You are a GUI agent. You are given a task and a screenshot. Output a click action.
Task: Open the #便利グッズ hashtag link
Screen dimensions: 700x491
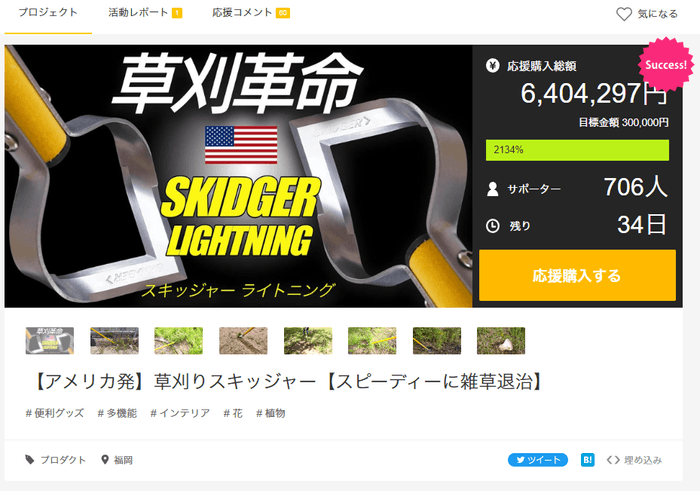[54, 413]
